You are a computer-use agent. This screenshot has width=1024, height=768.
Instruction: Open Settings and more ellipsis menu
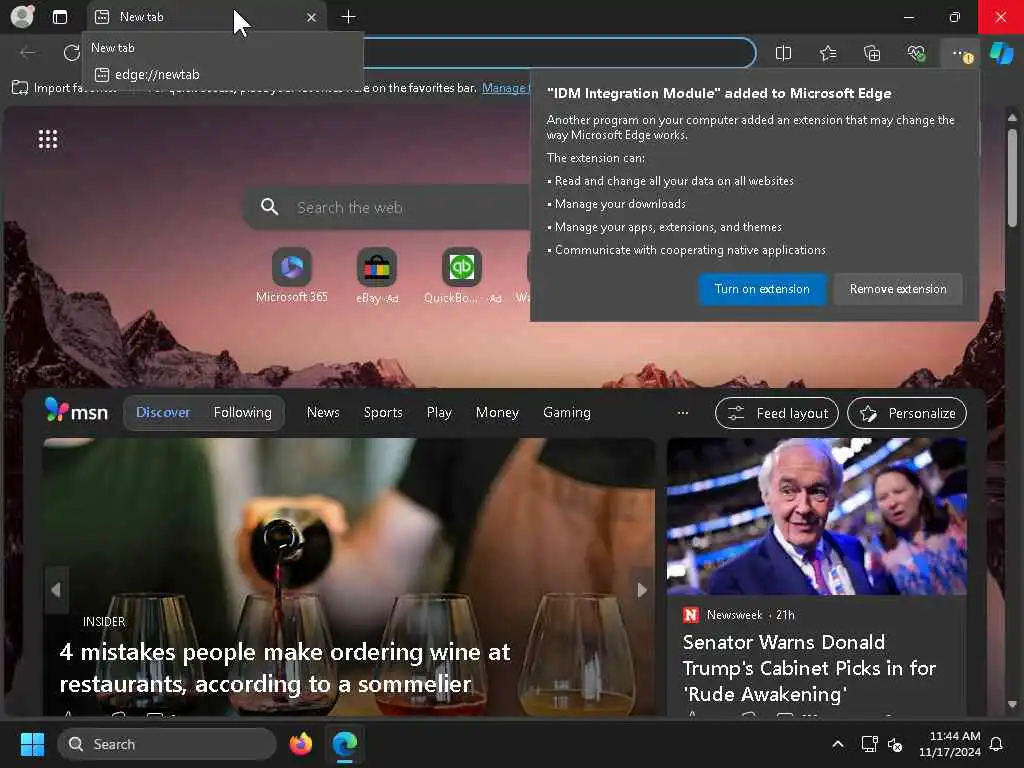(961, 54)
